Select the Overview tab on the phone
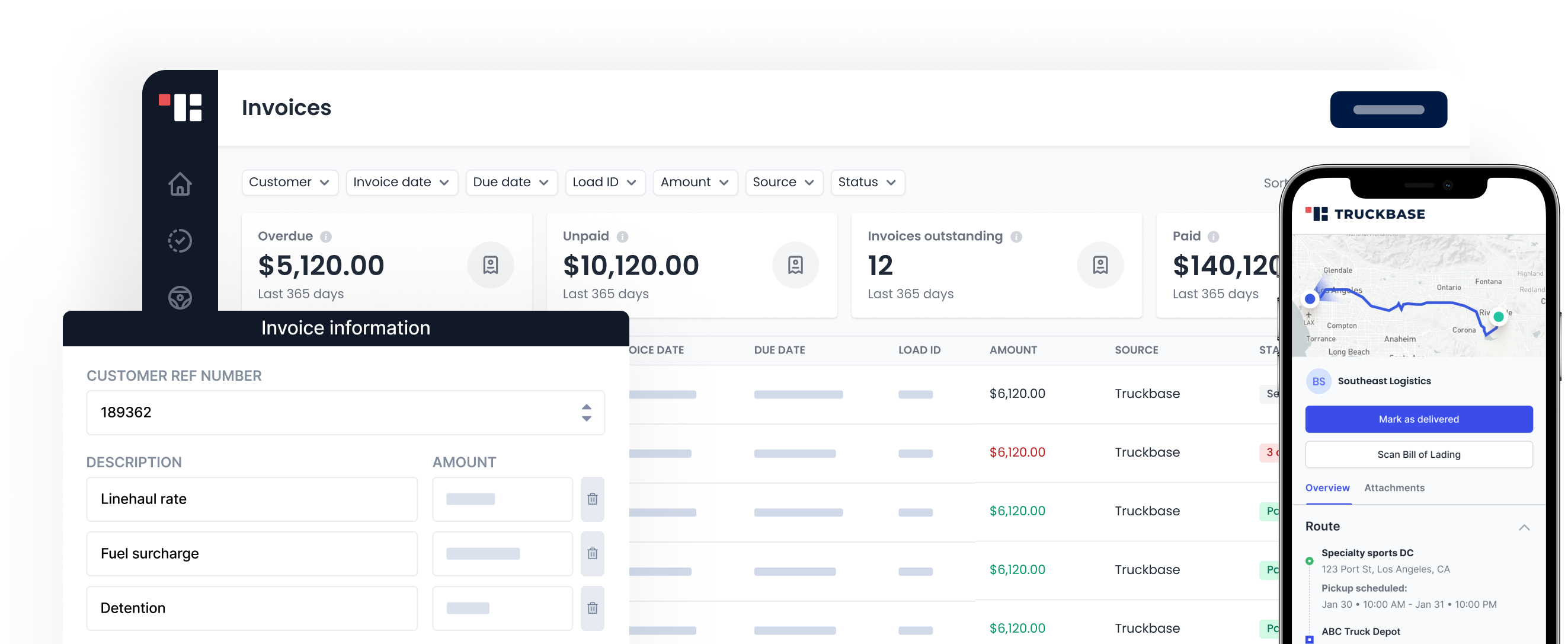1568x644 pixels. pos(1327,487)
